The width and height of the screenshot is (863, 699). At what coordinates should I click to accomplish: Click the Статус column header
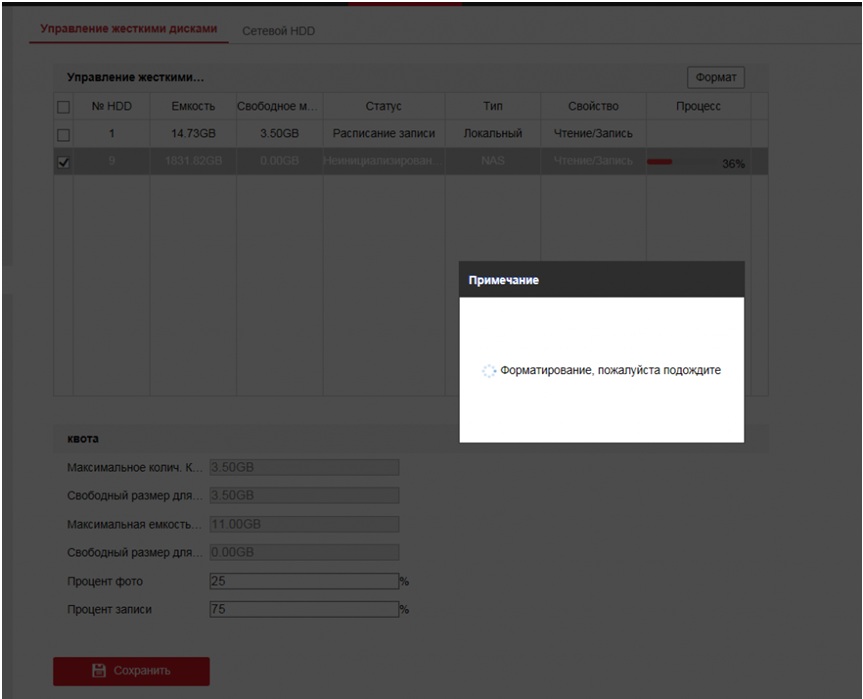point(383,106)
